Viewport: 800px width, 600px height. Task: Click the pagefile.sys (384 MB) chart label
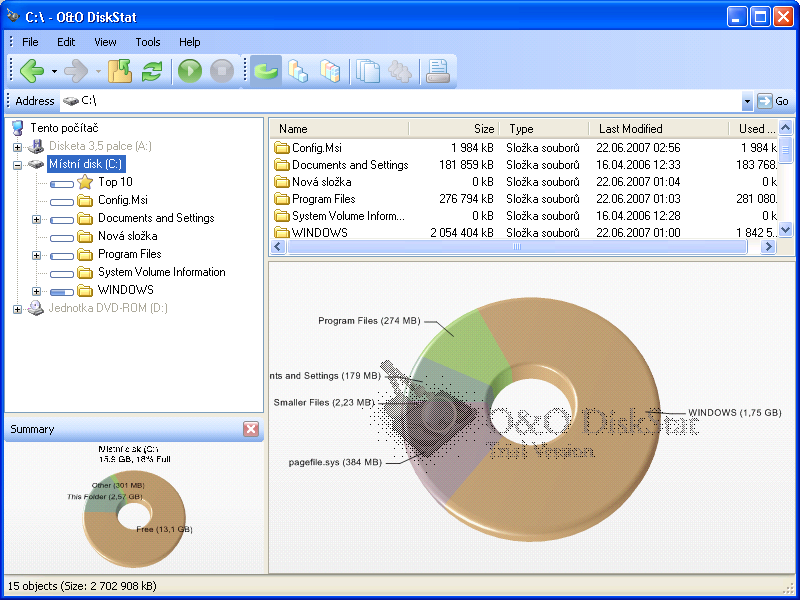335,462
